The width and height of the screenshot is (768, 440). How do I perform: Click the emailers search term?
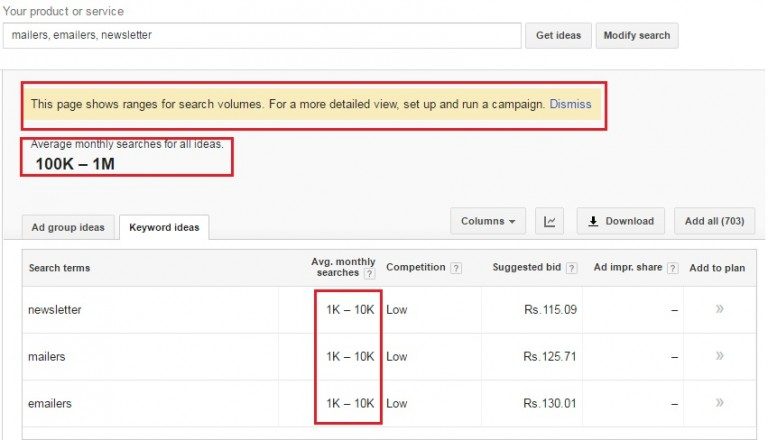(x=50, y=404)
